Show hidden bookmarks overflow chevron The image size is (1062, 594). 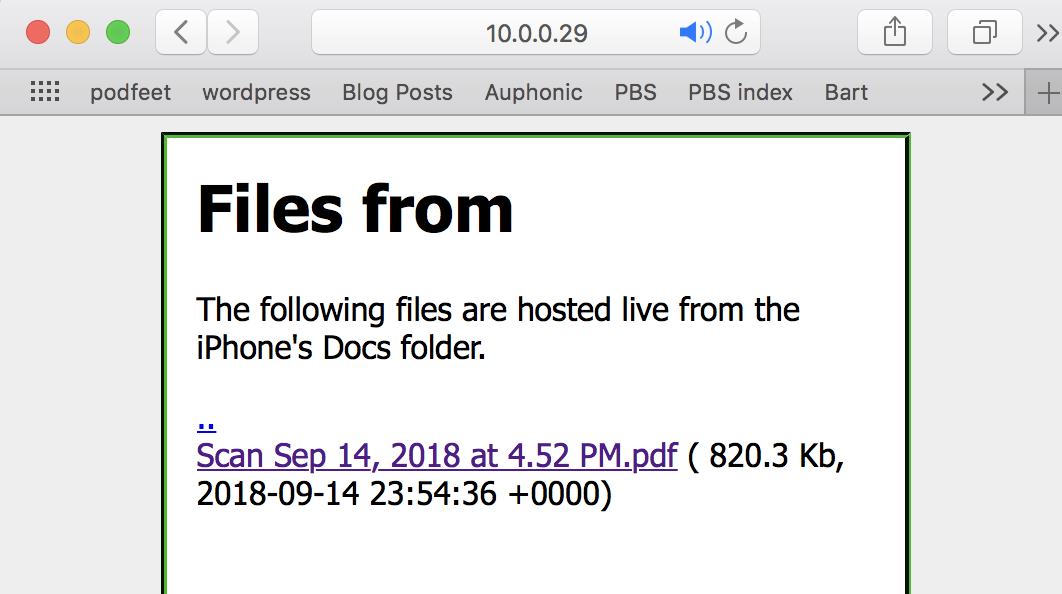click(995, 92)
